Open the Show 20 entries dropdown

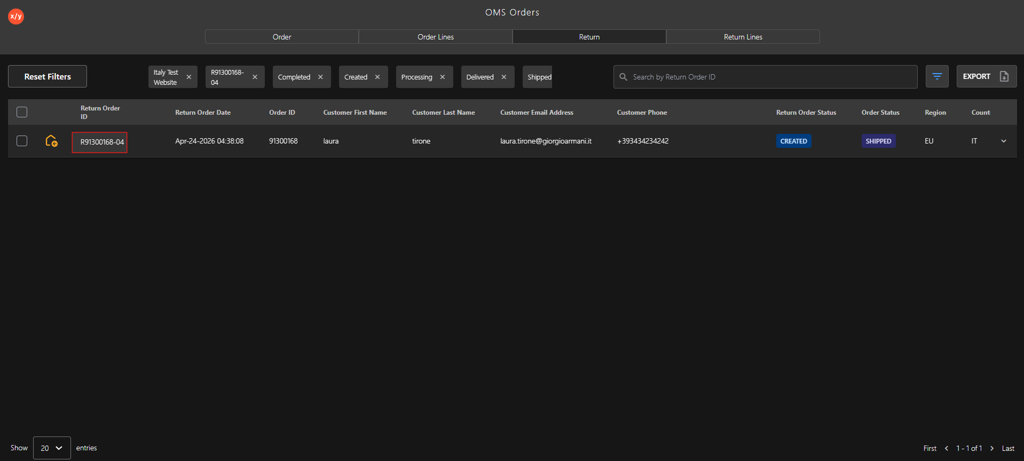pos(52,449)
